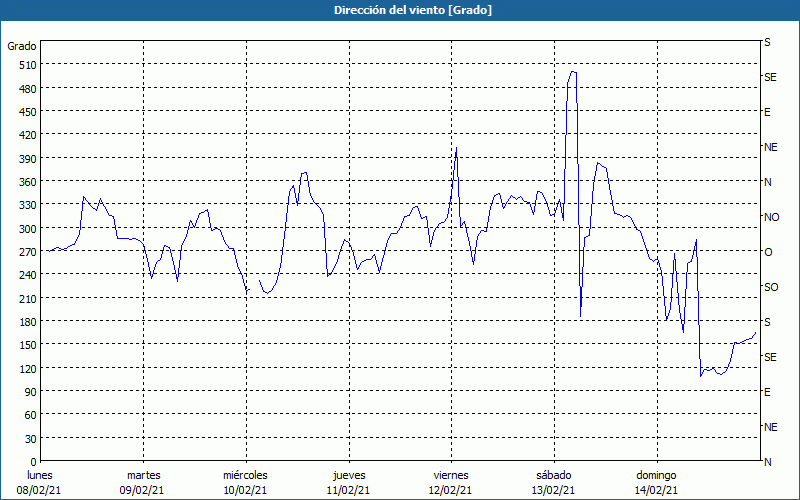Viewport: 800px width, 500px height.
Task: Click the "lunes" day label
Action: click(x=40, y=476)
